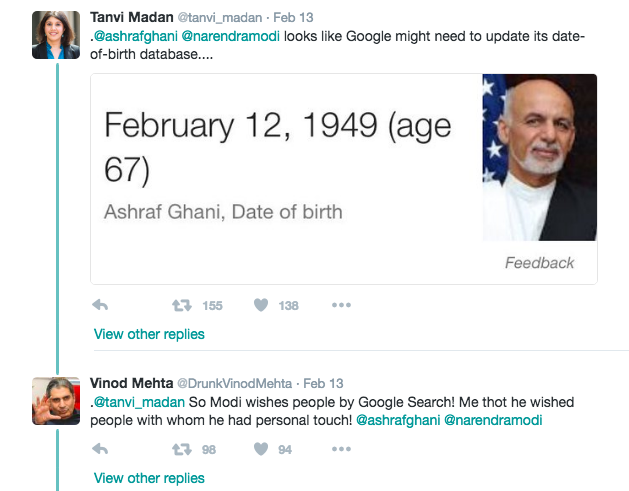The width and height of the screenshot is (629, 491).
Task: Retweet Vinod Mehta's tweet
Action: [x=181, y=449]
